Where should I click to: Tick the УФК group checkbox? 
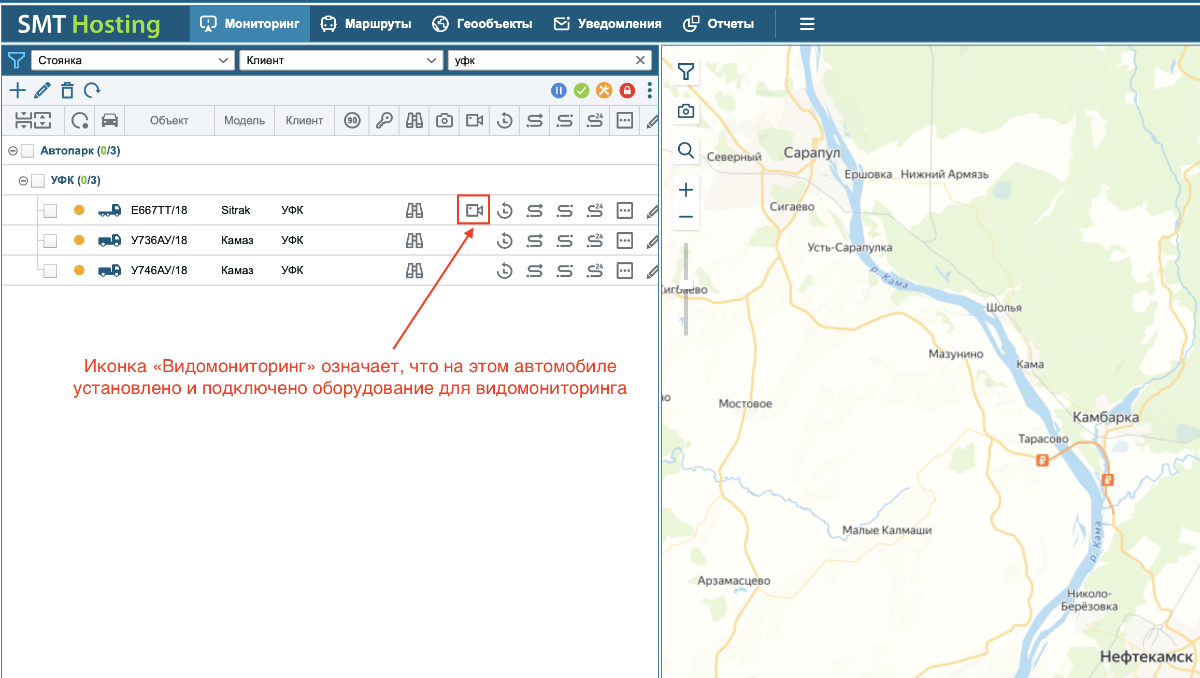(38, 181)
